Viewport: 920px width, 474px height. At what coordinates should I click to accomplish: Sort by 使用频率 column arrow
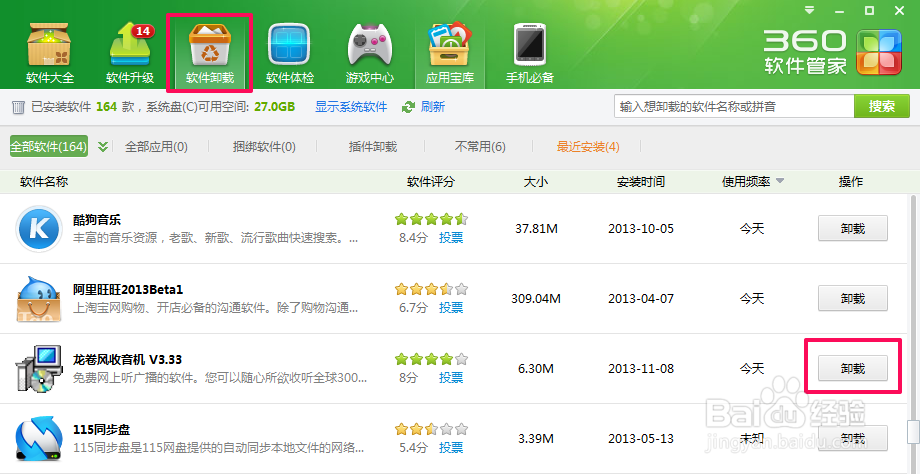[780, 181]
